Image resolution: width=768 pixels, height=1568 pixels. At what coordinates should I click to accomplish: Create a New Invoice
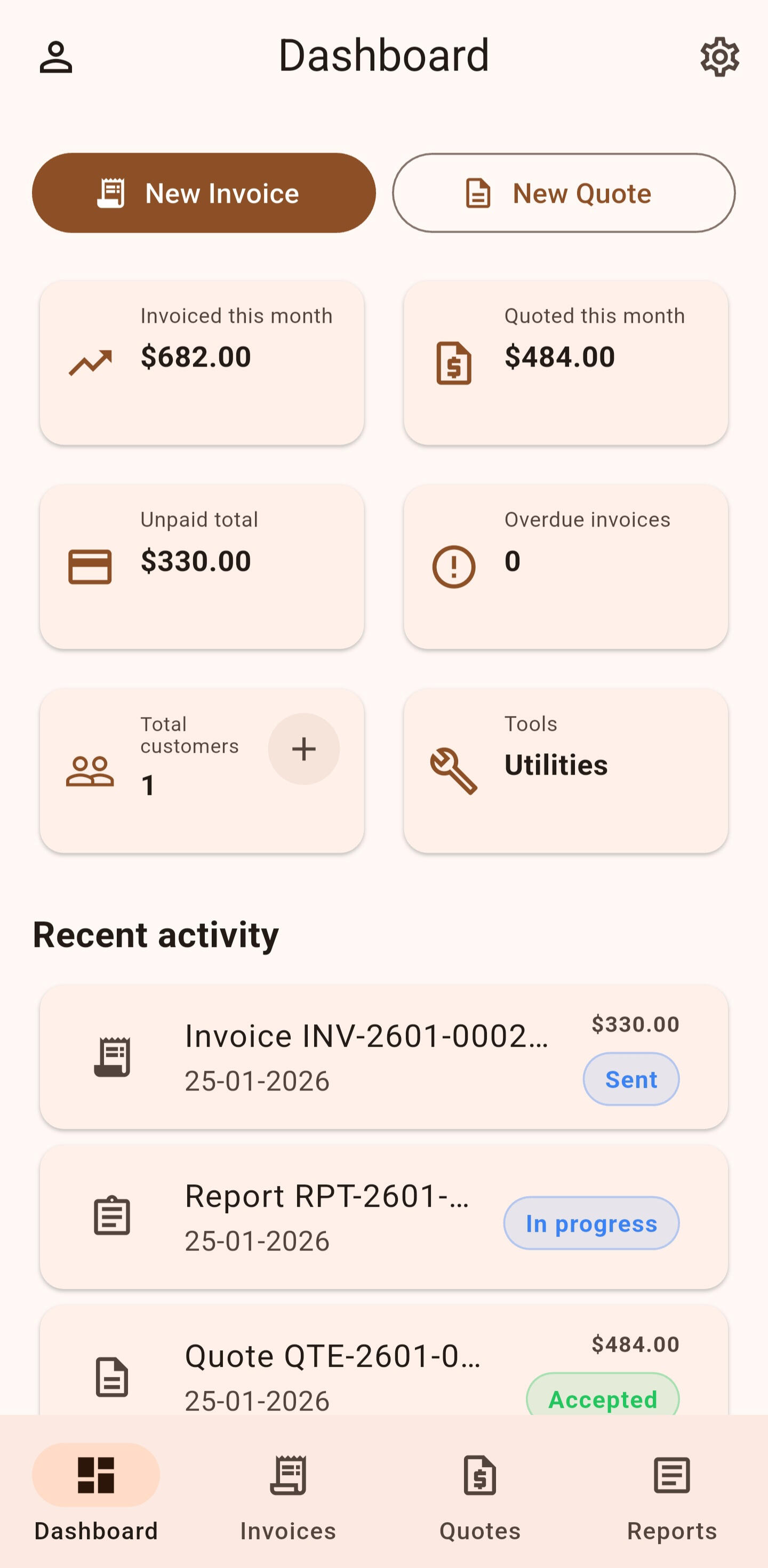coord(204,193)
